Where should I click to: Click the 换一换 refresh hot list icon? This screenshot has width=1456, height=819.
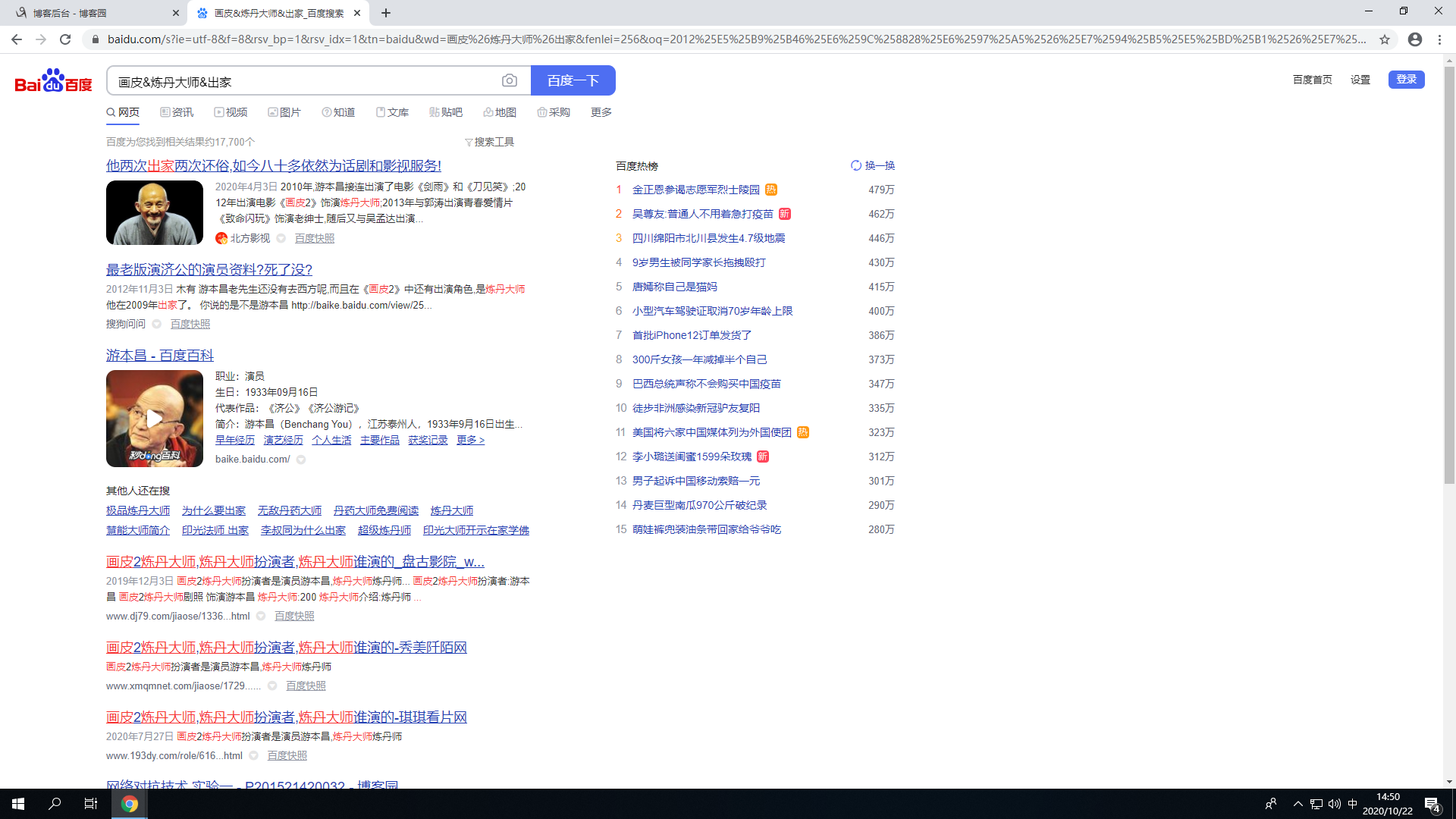(856, 165)
